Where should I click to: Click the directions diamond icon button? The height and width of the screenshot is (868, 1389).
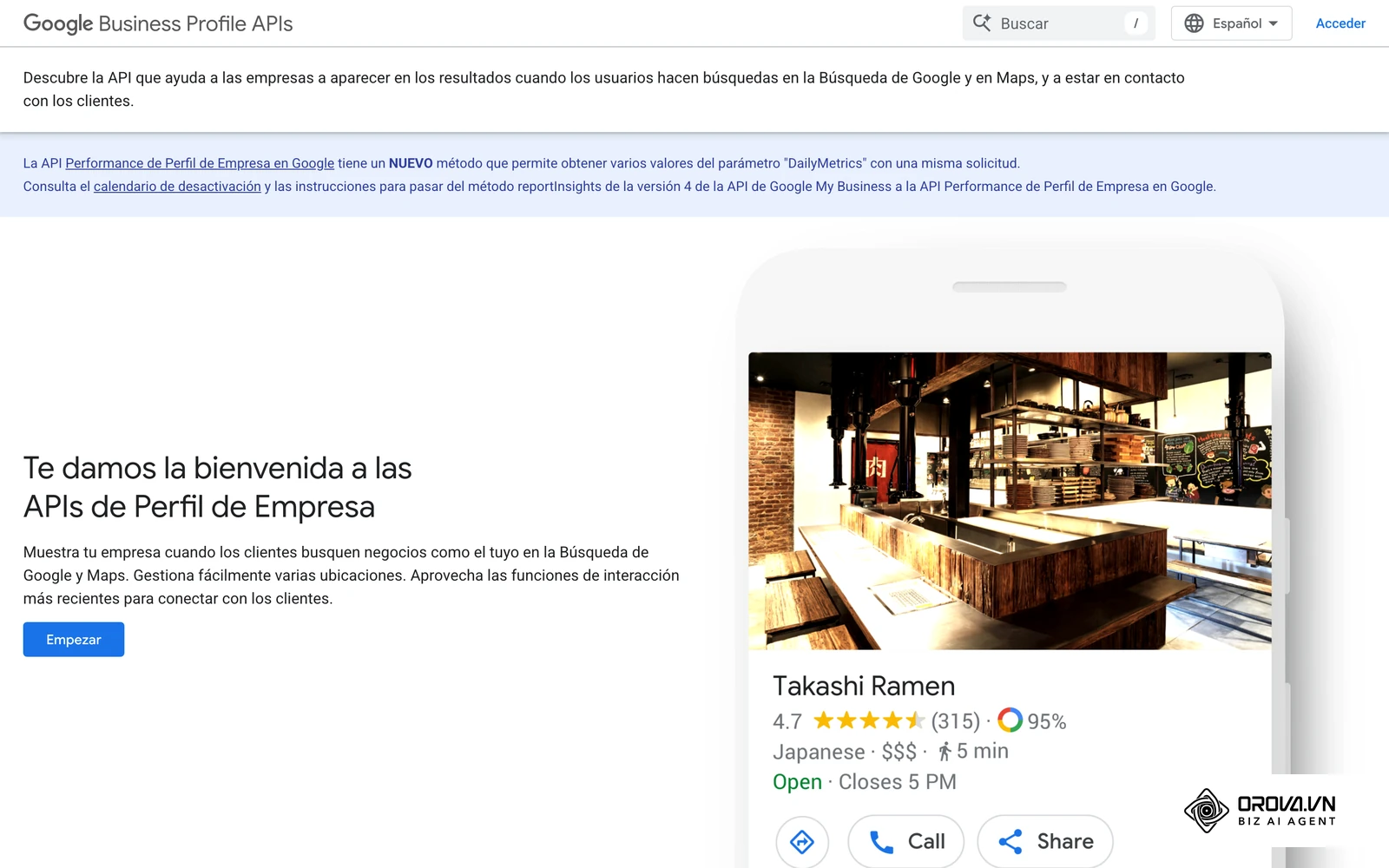click(x=802, y=841)
